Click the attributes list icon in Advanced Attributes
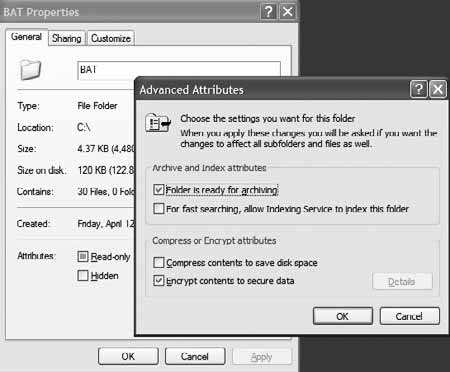The height and width of the screenshot is (372, 450). (158, 123)
